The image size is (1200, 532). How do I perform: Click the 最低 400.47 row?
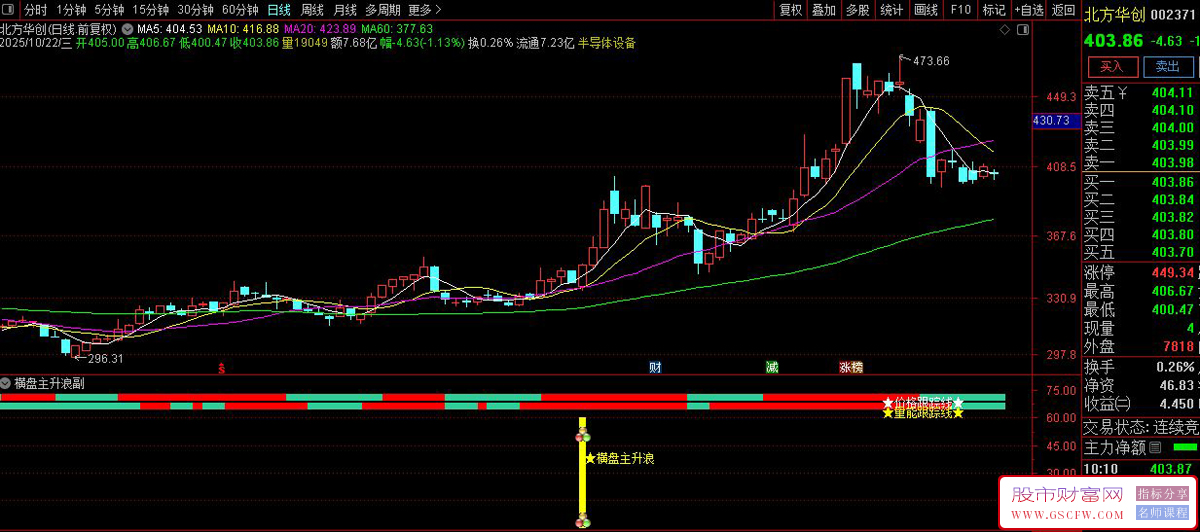click(1141, 309)
